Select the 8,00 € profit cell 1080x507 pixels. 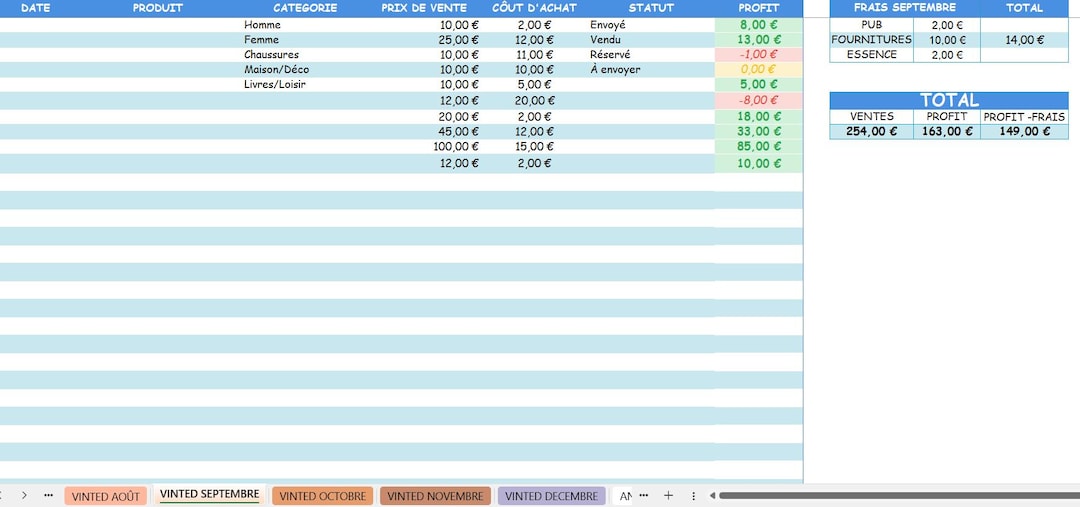pyautogui.click(x=758, y=25)
